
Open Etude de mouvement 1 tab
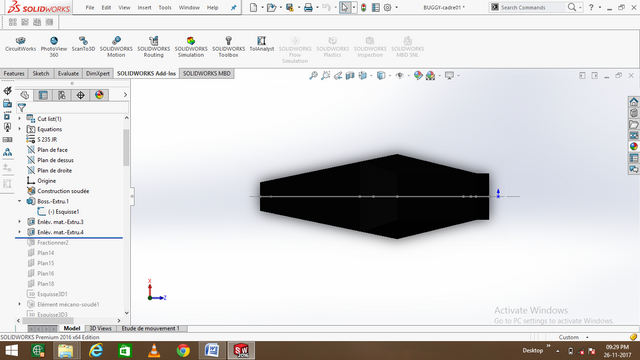coord(151,328)
